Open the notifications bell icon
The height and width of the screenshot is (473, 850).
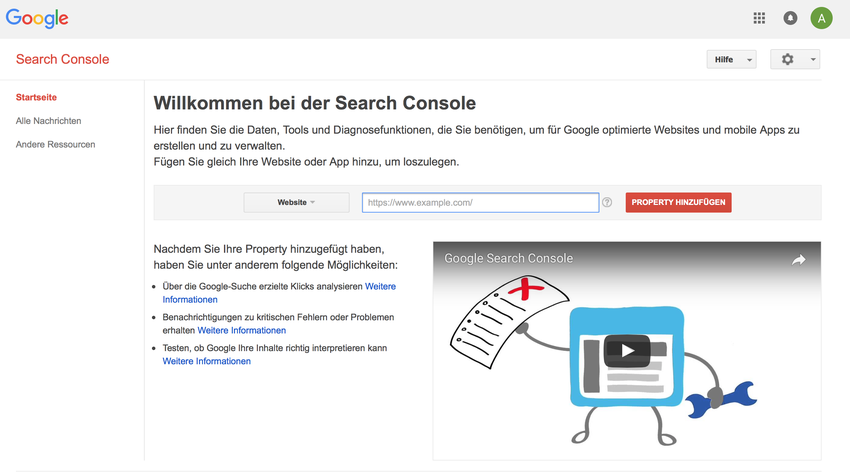click(790, 18)
